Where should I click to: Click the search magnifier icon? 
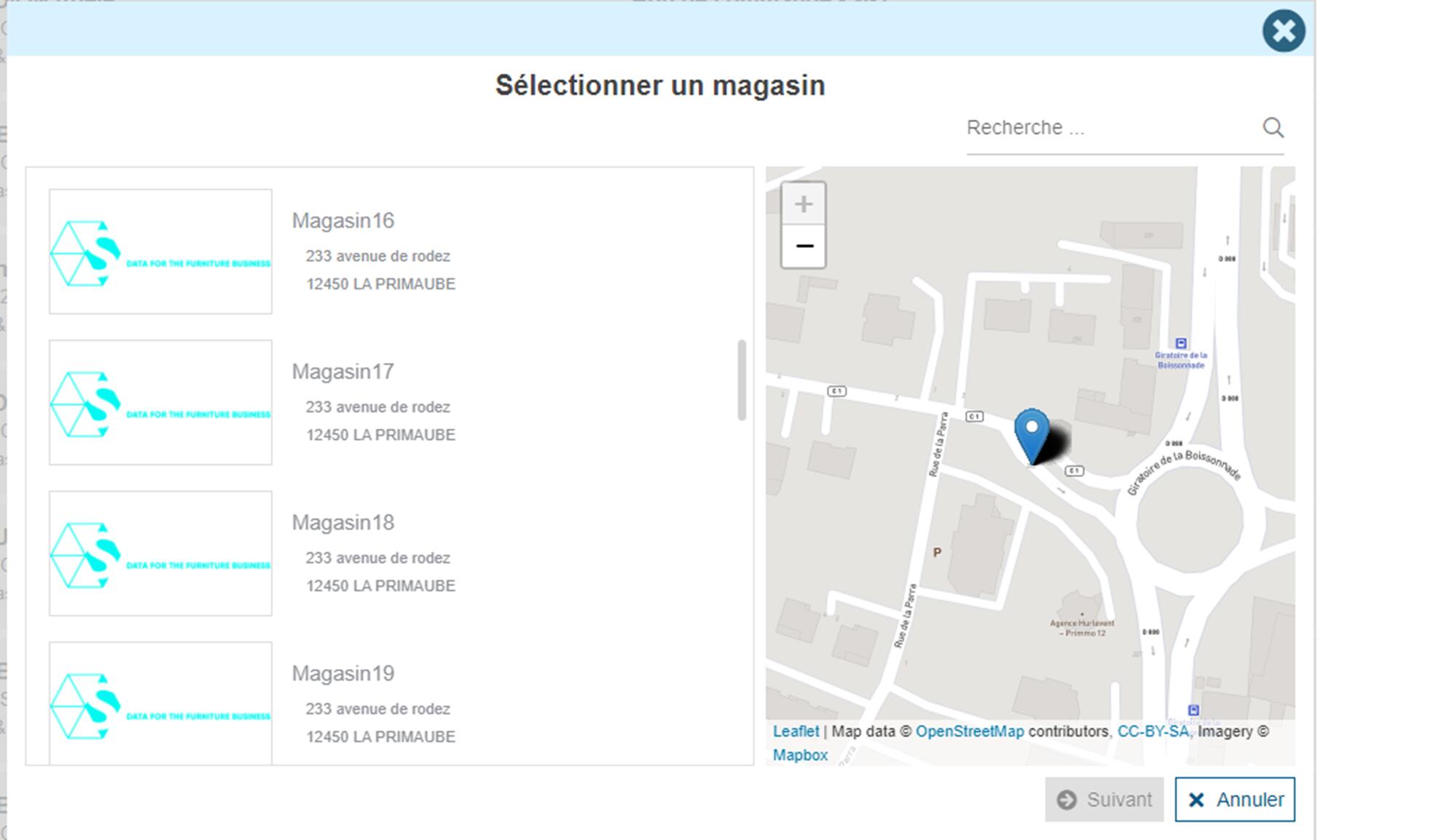1273,128
